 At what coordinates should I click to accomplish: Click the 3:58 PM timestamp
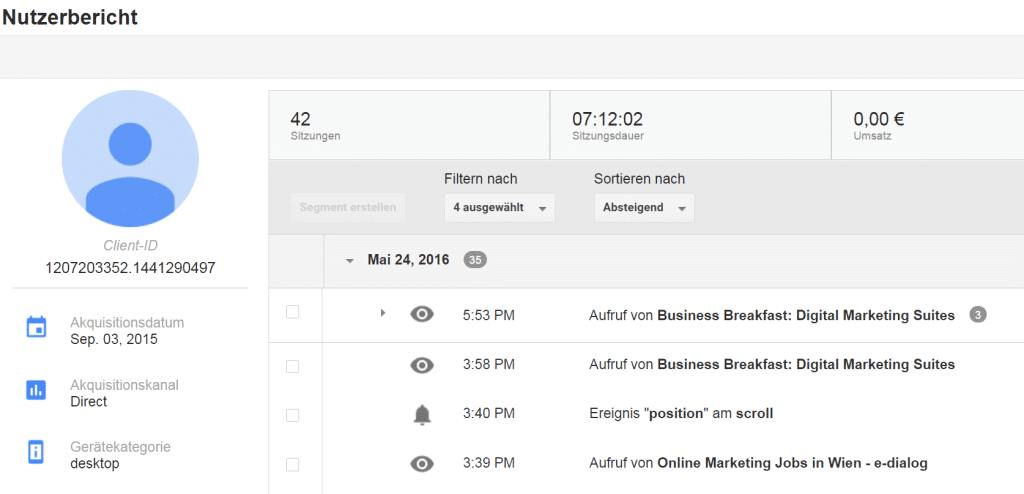tap(488, 365)
